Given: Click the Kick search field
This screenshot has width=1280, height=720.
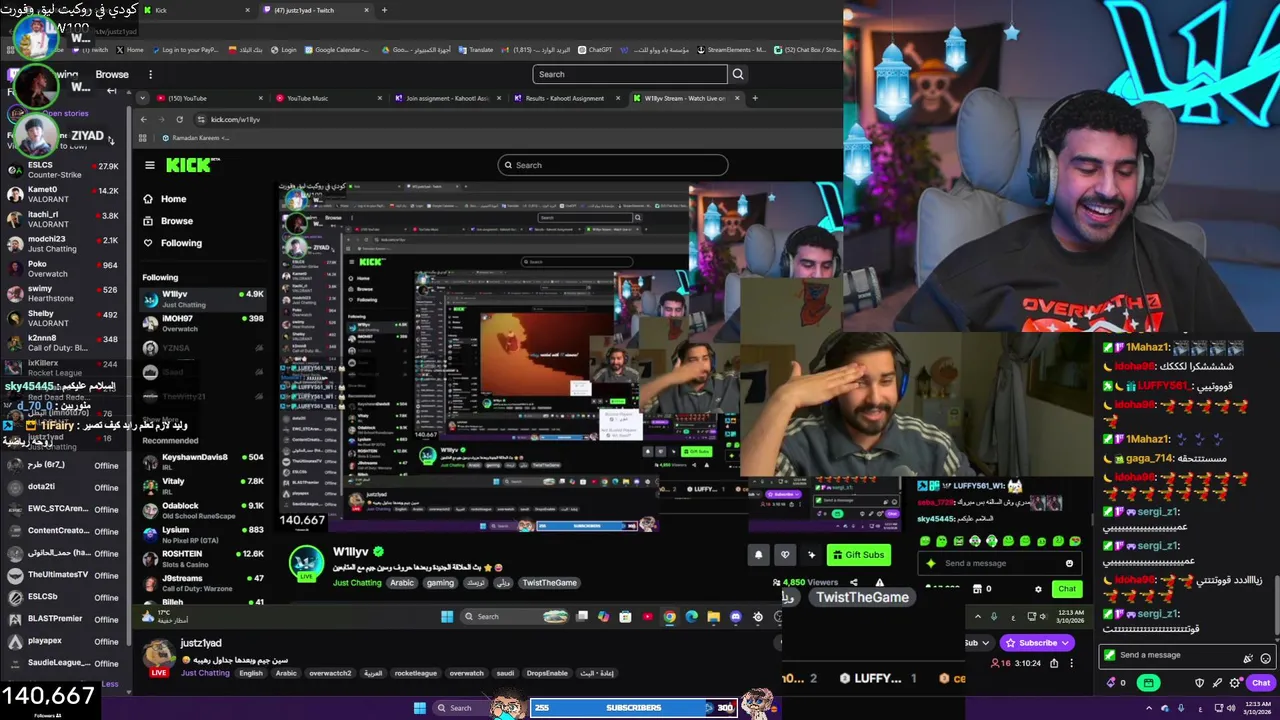Looking at the screenshot, I should tap(612, 165).
